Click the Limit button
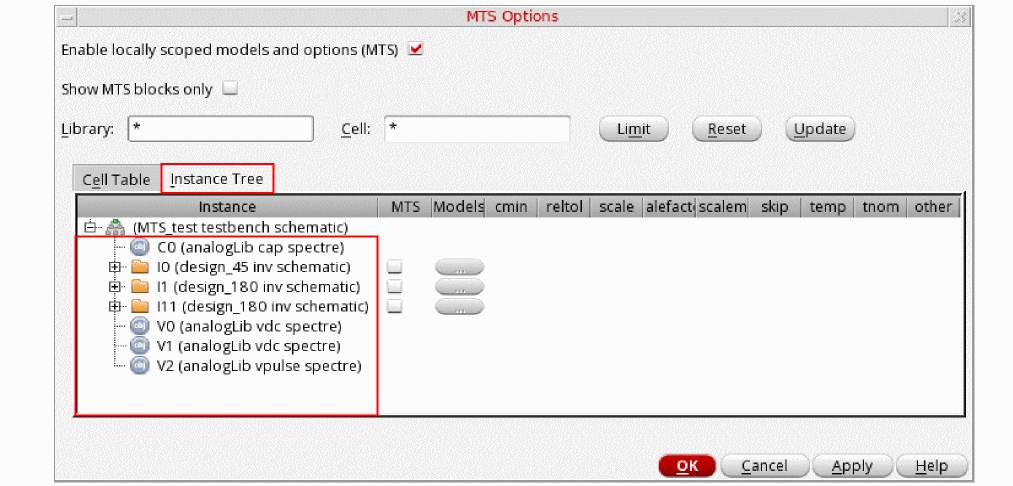The height and width of the screenshot is (486, 1013). pos(634,129)
